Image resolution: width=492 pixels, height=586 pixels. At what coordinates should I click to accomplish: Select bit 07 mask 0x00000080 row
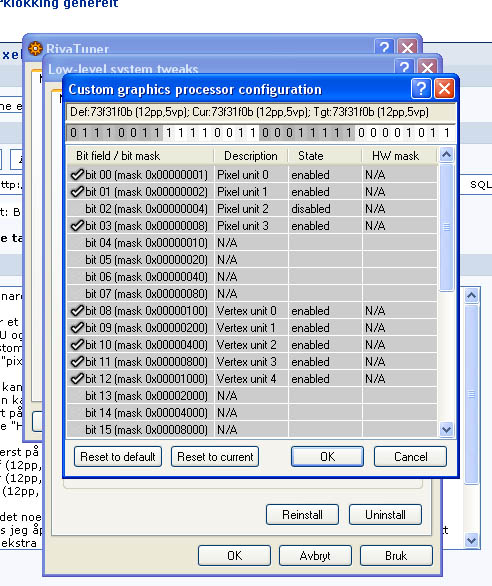(x=252, y=293)
